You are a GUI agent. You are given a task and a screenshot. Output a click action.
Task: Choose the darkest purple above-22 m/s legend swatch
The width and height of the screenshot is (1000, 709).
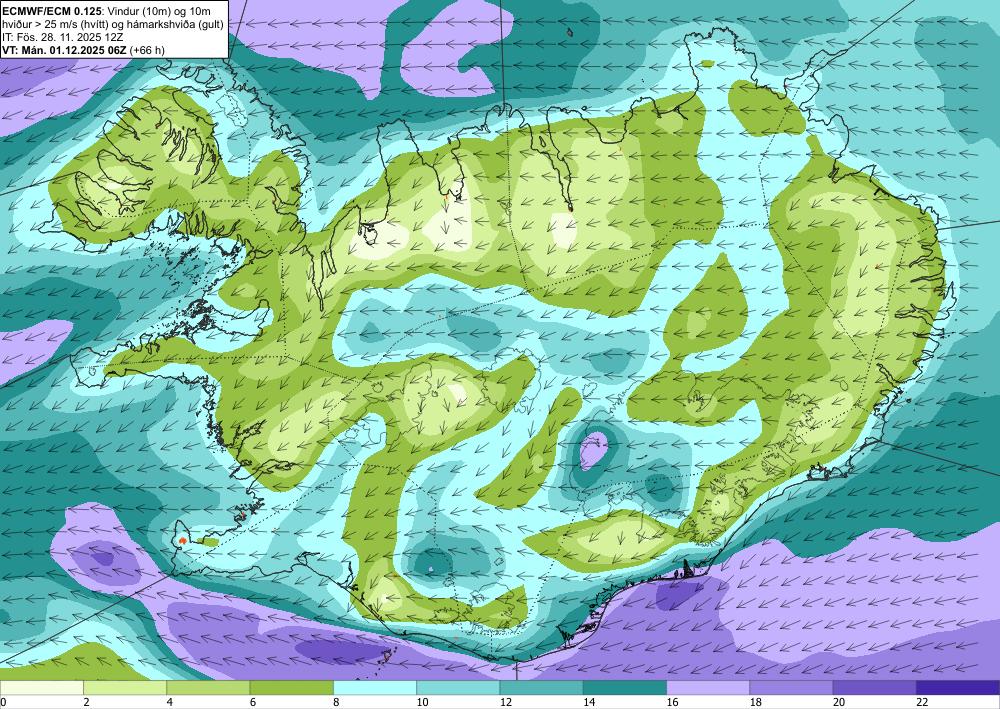[x=958, y=688]
